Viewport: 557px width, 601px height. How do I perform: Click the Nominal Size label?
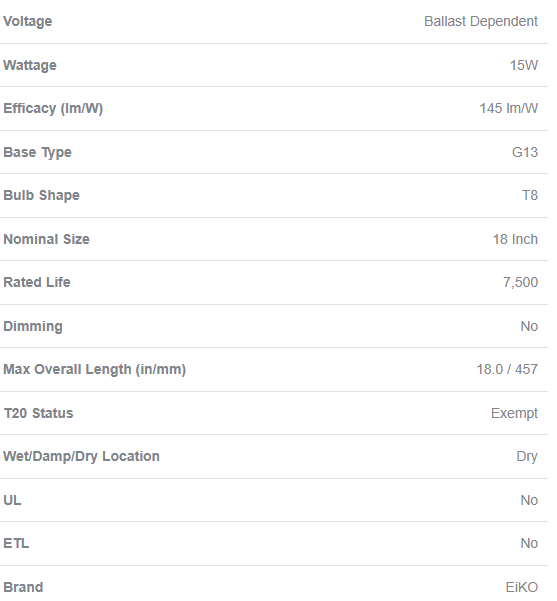[46, 240]
